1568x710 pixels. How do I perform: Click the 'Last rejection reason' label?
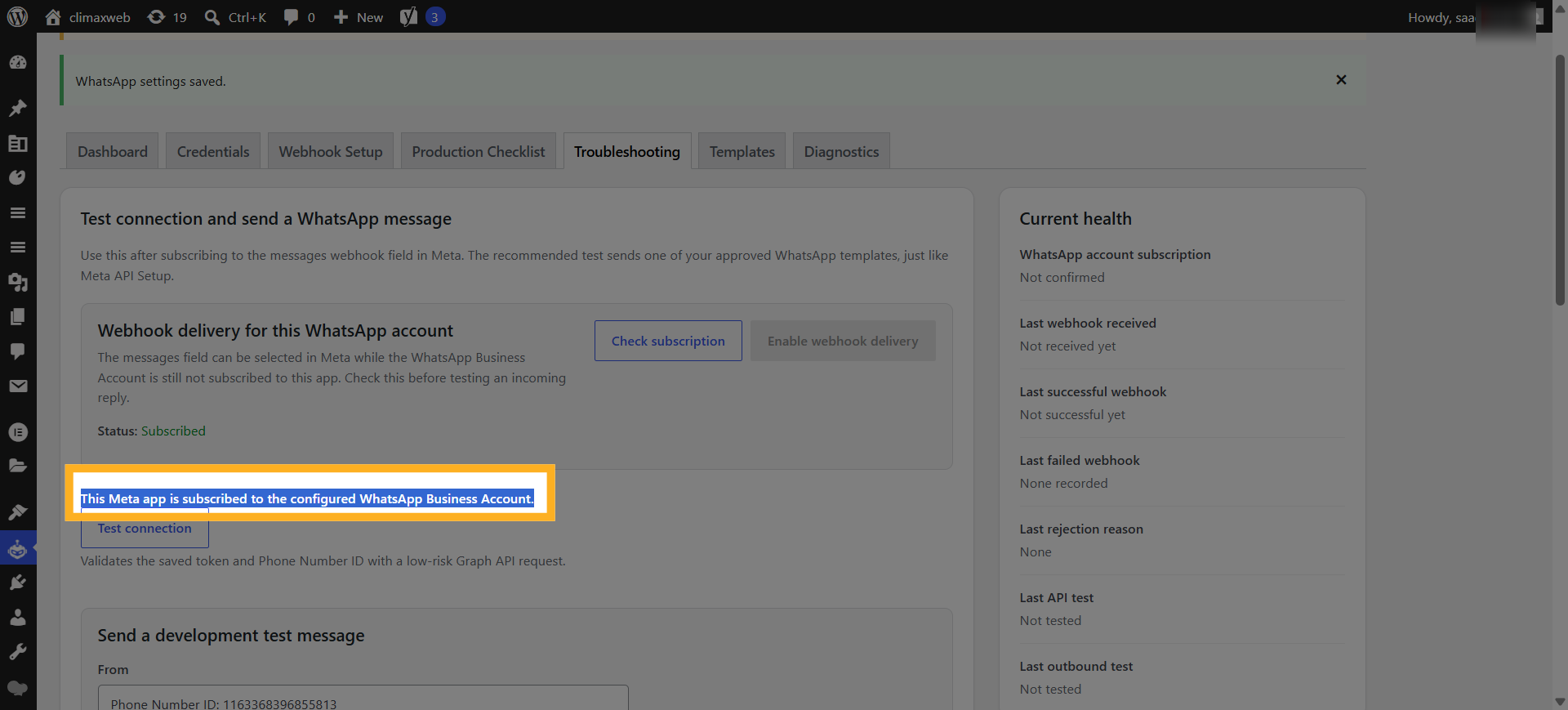tap(1081, 529)
